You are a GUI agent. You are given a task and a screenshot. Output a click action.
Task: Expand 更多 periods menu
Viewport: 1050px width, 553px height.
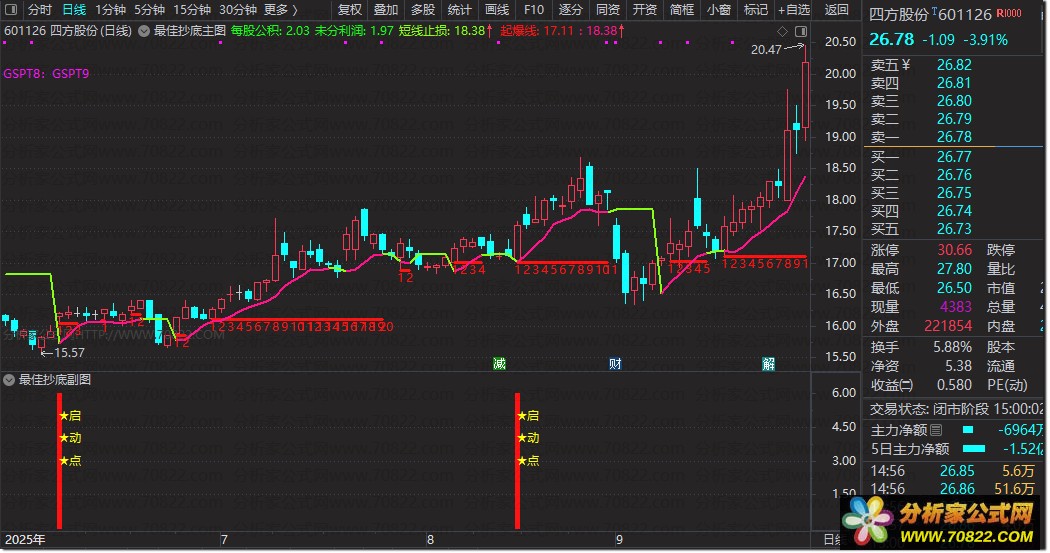(x=281, y=9)
